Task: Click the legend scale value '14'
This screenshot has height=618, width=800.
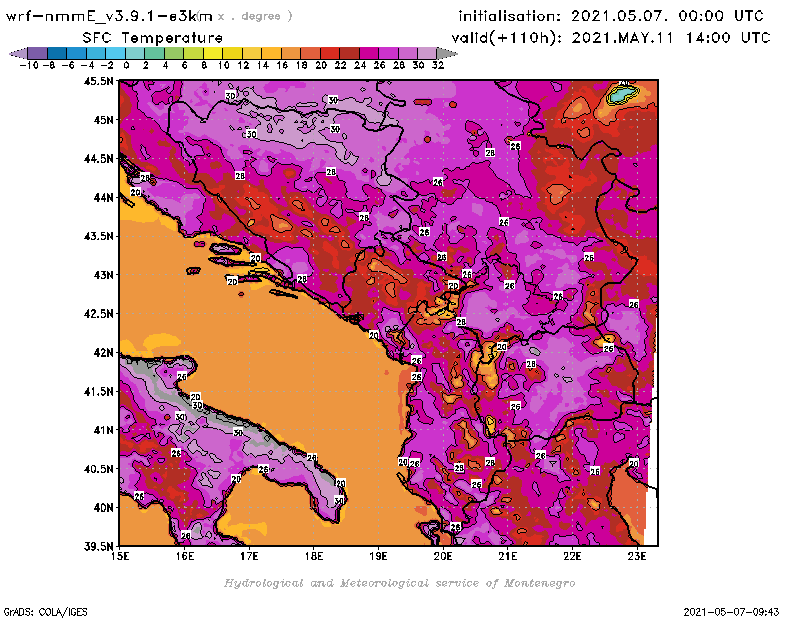Action: (262, 65)
